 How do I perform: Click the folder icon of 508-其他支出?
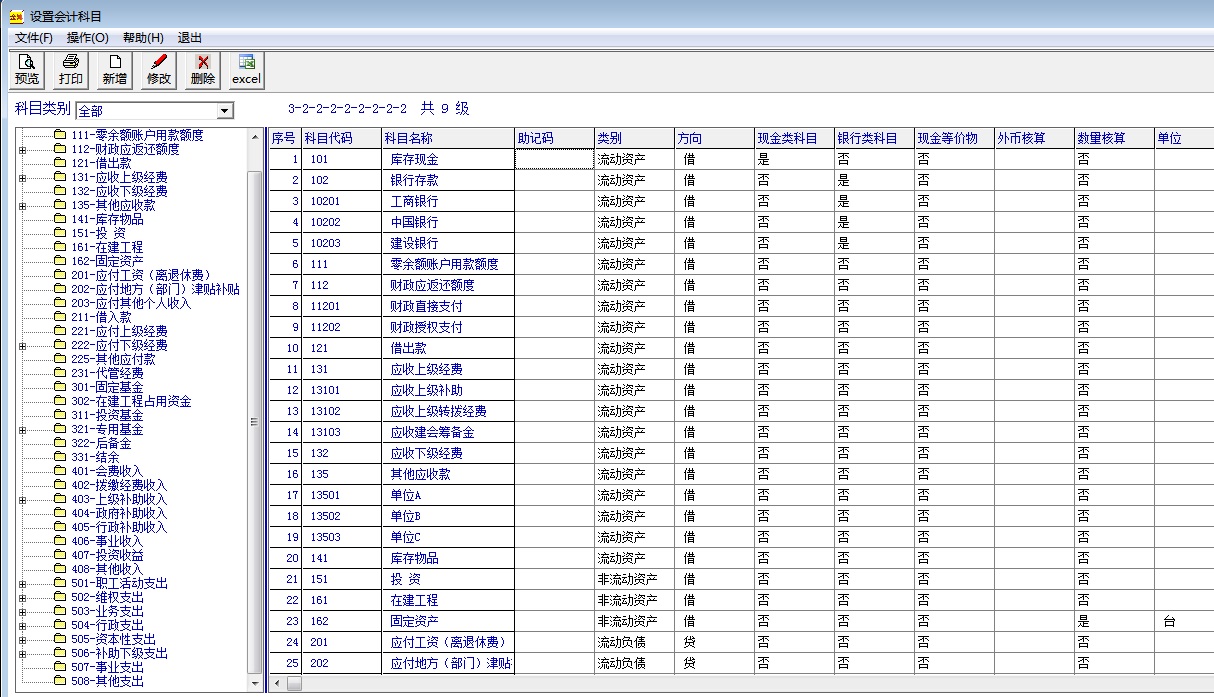pyautogui.click(x=60, y=681)
